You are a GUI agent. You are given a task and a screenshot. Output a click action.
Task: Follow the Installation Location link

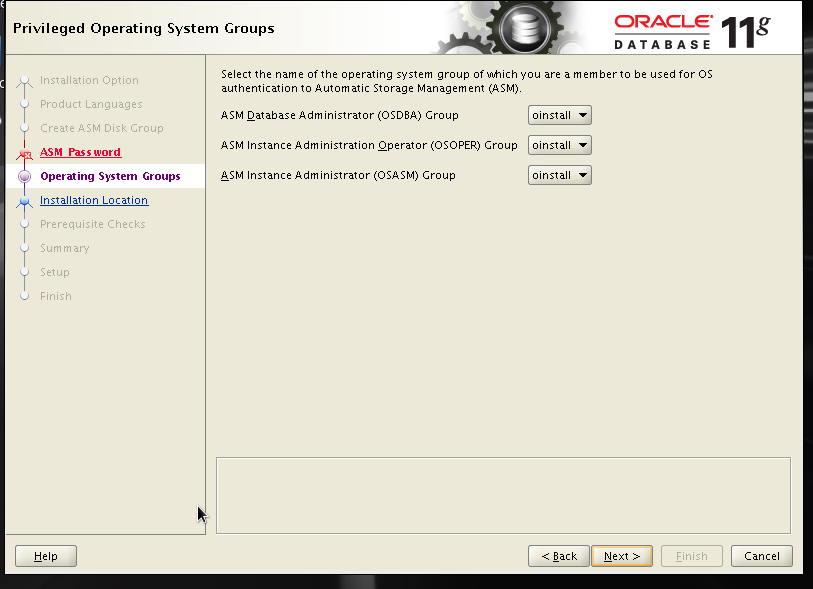pyautogui.click(x=93, y=199)
